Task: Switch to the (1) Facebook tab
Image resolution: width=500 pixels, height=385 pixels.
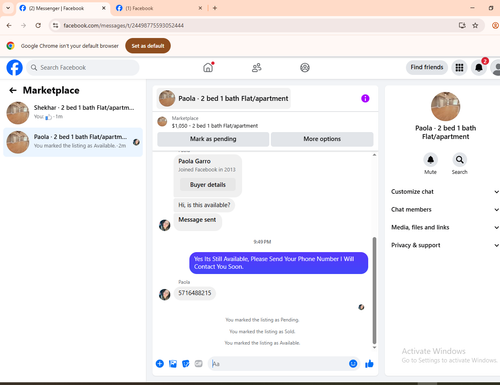Action: tap(159, 8)
